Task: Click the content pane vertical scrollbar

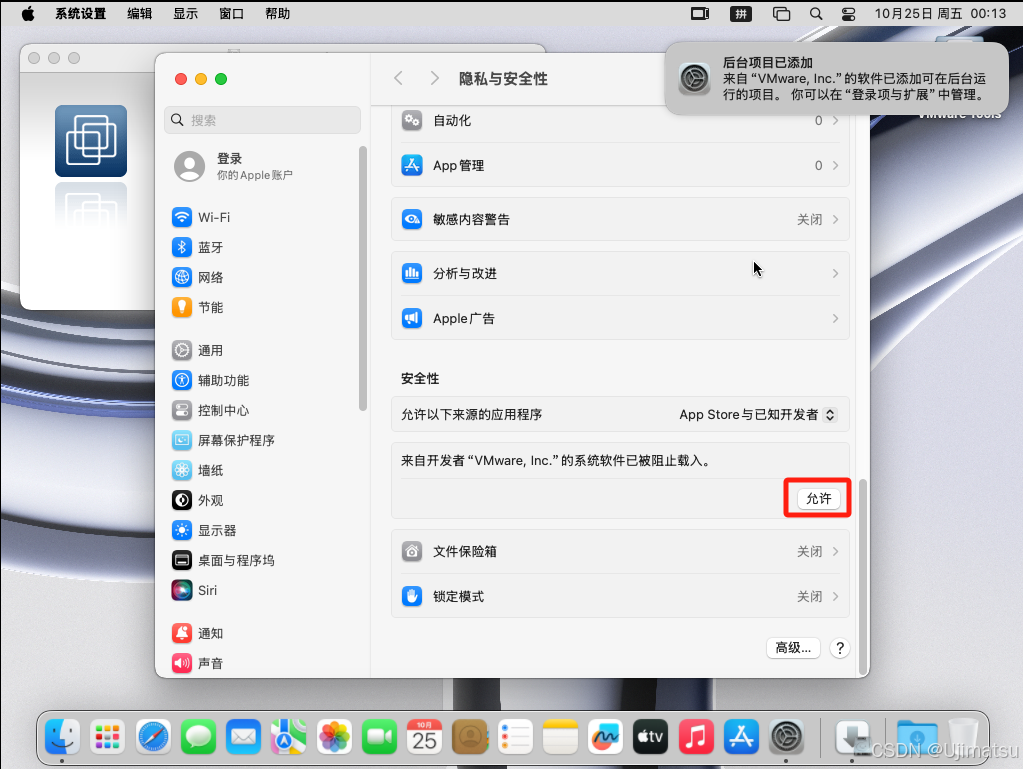Action: click(863, 577)
